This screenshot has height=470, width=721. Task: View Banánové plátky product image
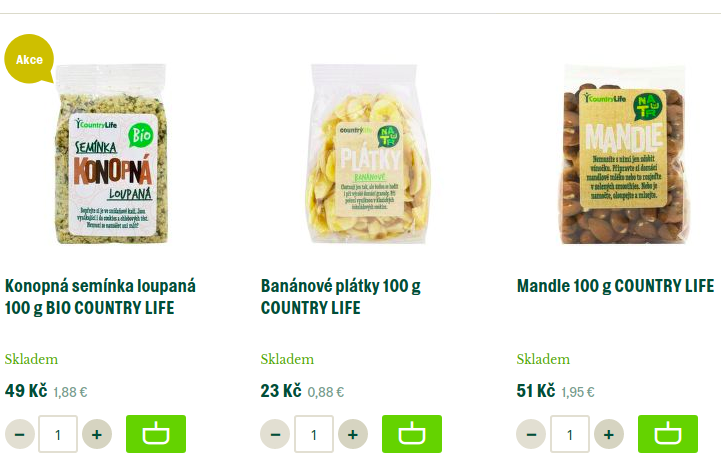366,154
